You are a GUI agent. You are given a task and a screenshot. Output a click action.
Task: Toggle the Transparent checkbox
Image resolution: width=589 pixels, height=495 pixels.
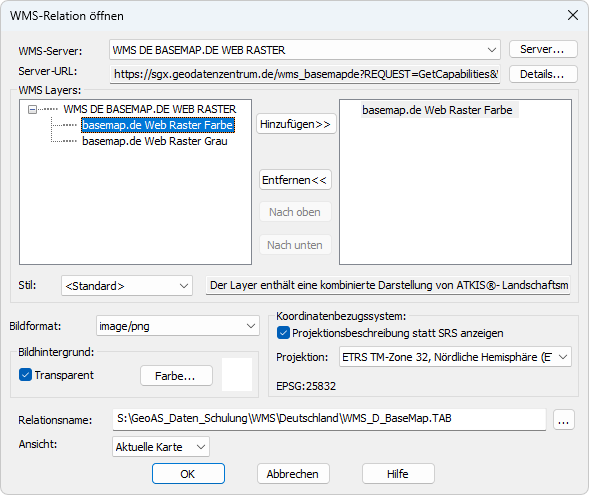pyautogui.click(x=25, y=375)
